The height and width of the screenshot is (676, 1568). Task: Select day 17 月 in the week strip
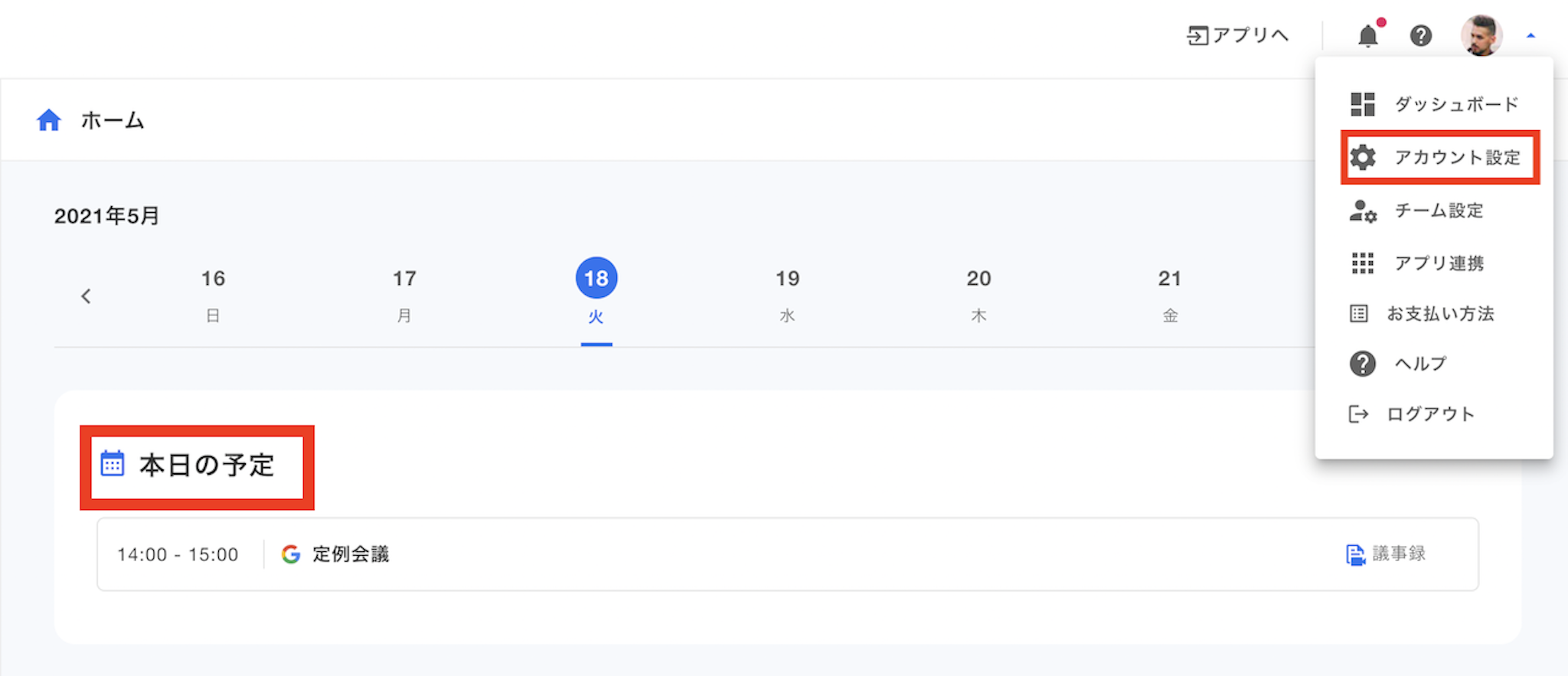click(x=404, y=295)
